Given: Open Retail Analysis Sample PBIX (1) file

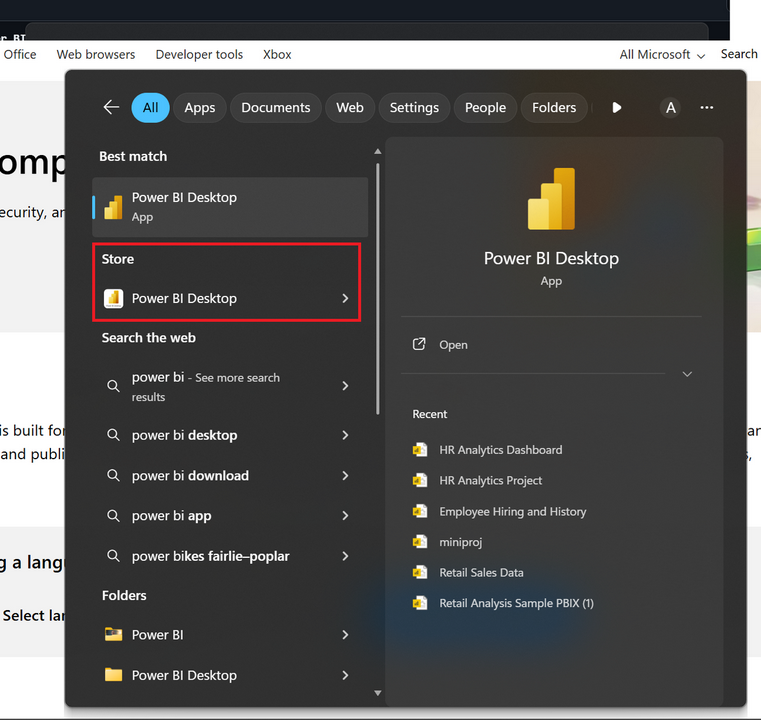Looking at the screenshot, I should tap(516, 603).
